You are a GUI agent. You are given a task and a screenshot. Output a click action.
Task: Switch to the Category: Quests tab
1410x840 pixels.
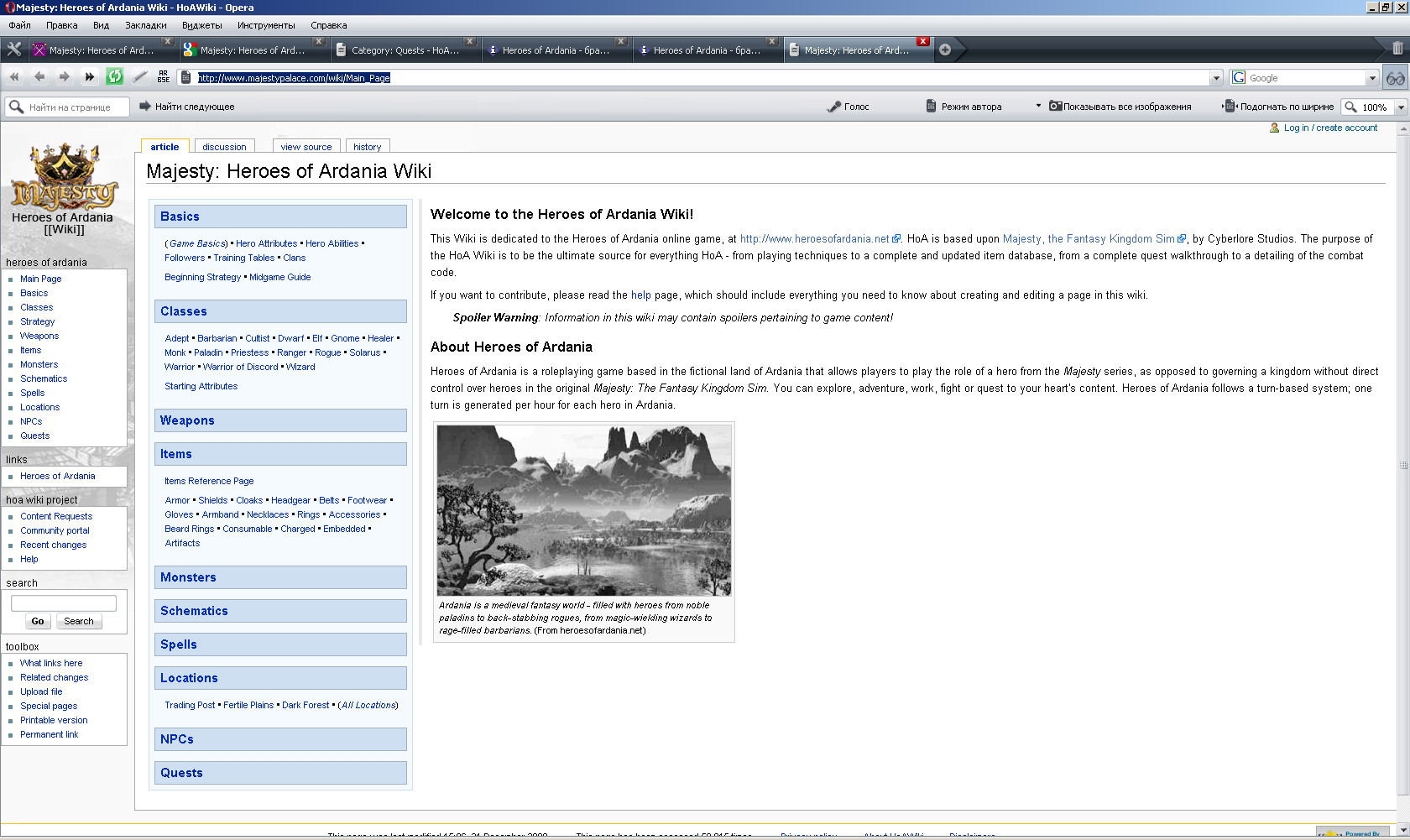406,50
